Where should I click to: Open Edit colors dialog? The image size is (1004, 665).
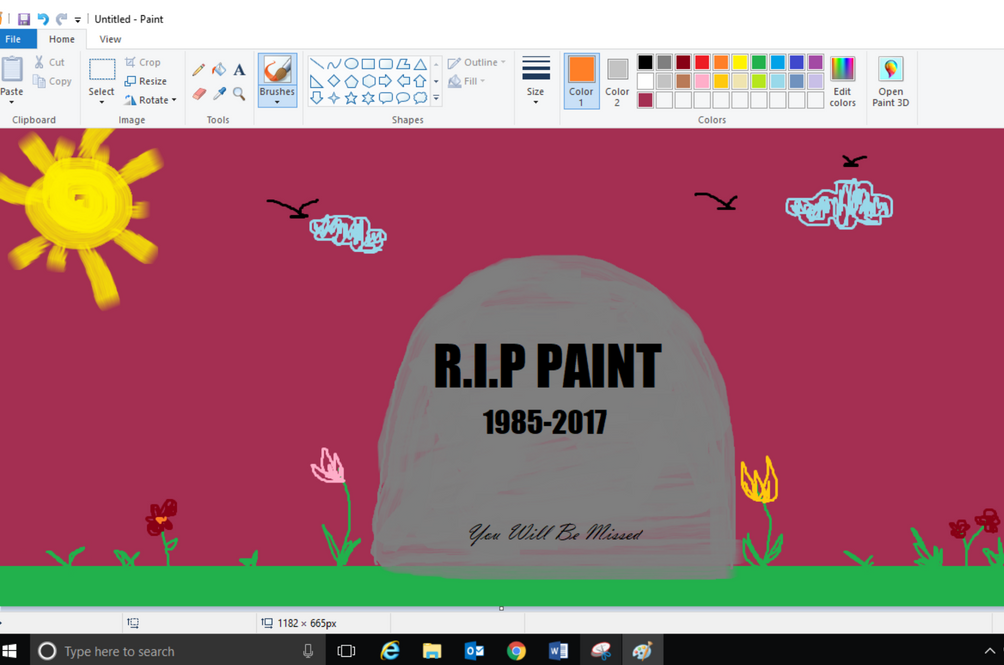point(843,81)
